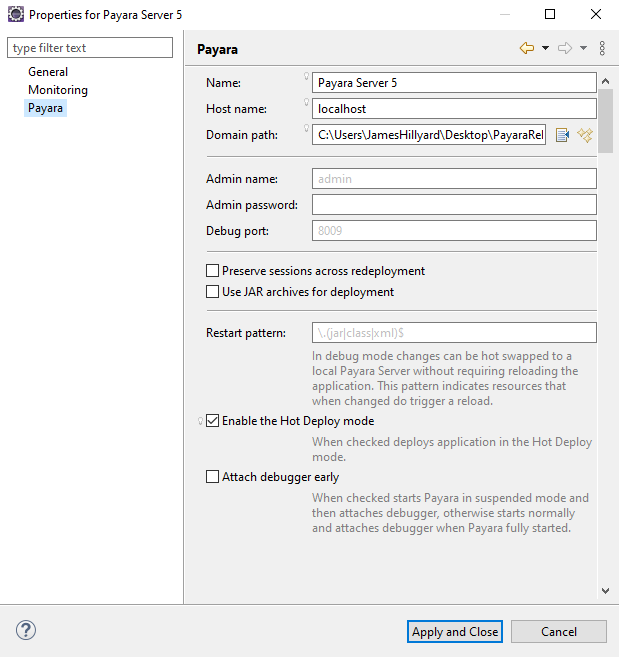Click the forward navigation arrow icon
The image size is (619, 657).
point(565,48)
